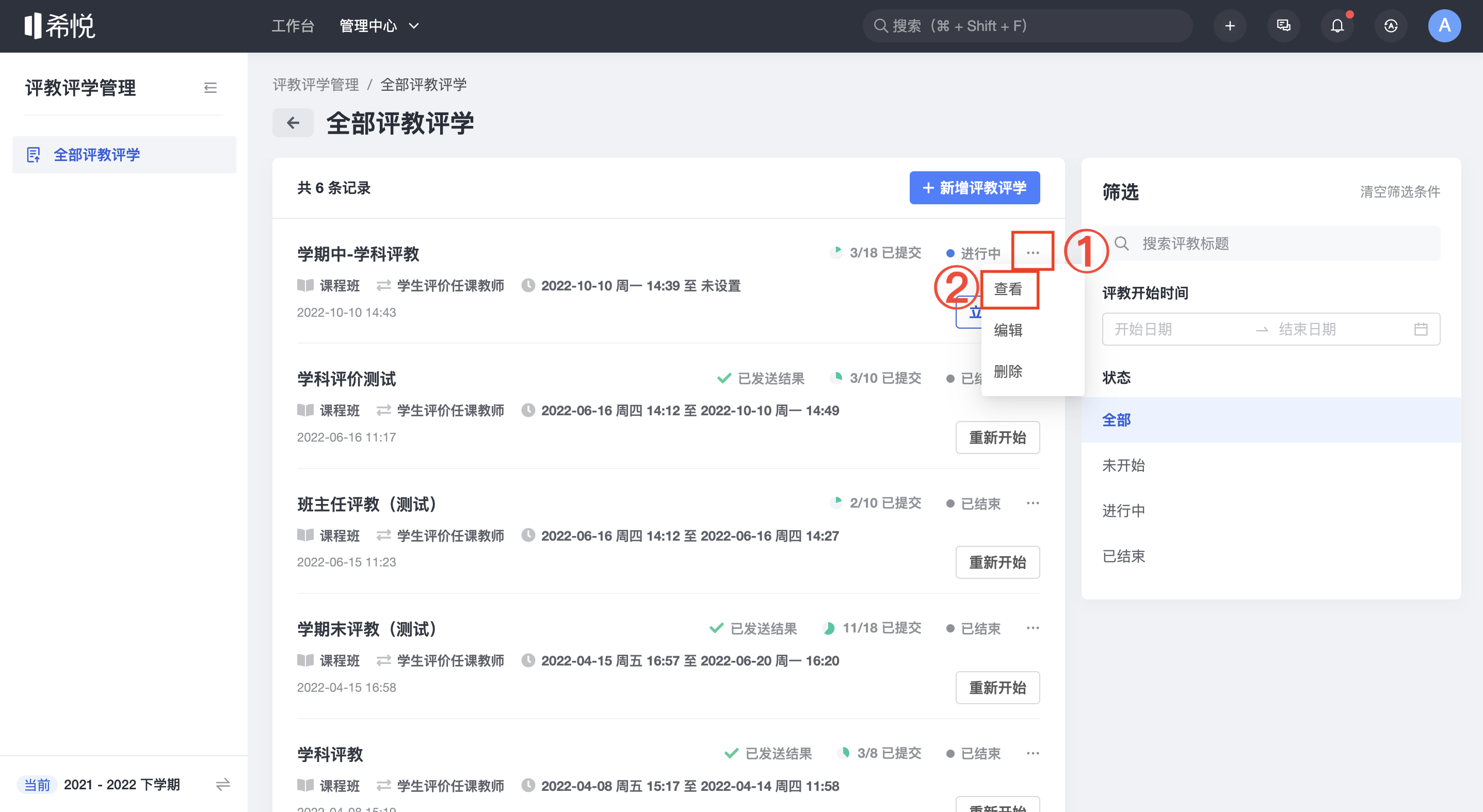Open the 工作台 tab

(x=293, y=26)
